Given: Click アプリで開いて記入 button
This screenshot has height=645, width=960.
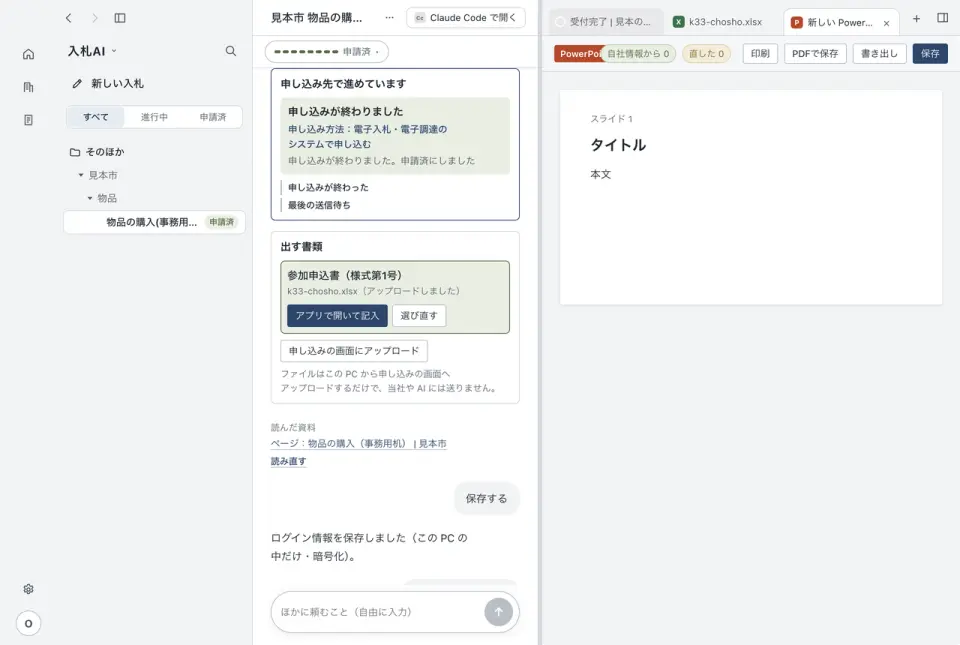Looking at the screenshot, I should (337, 316).
